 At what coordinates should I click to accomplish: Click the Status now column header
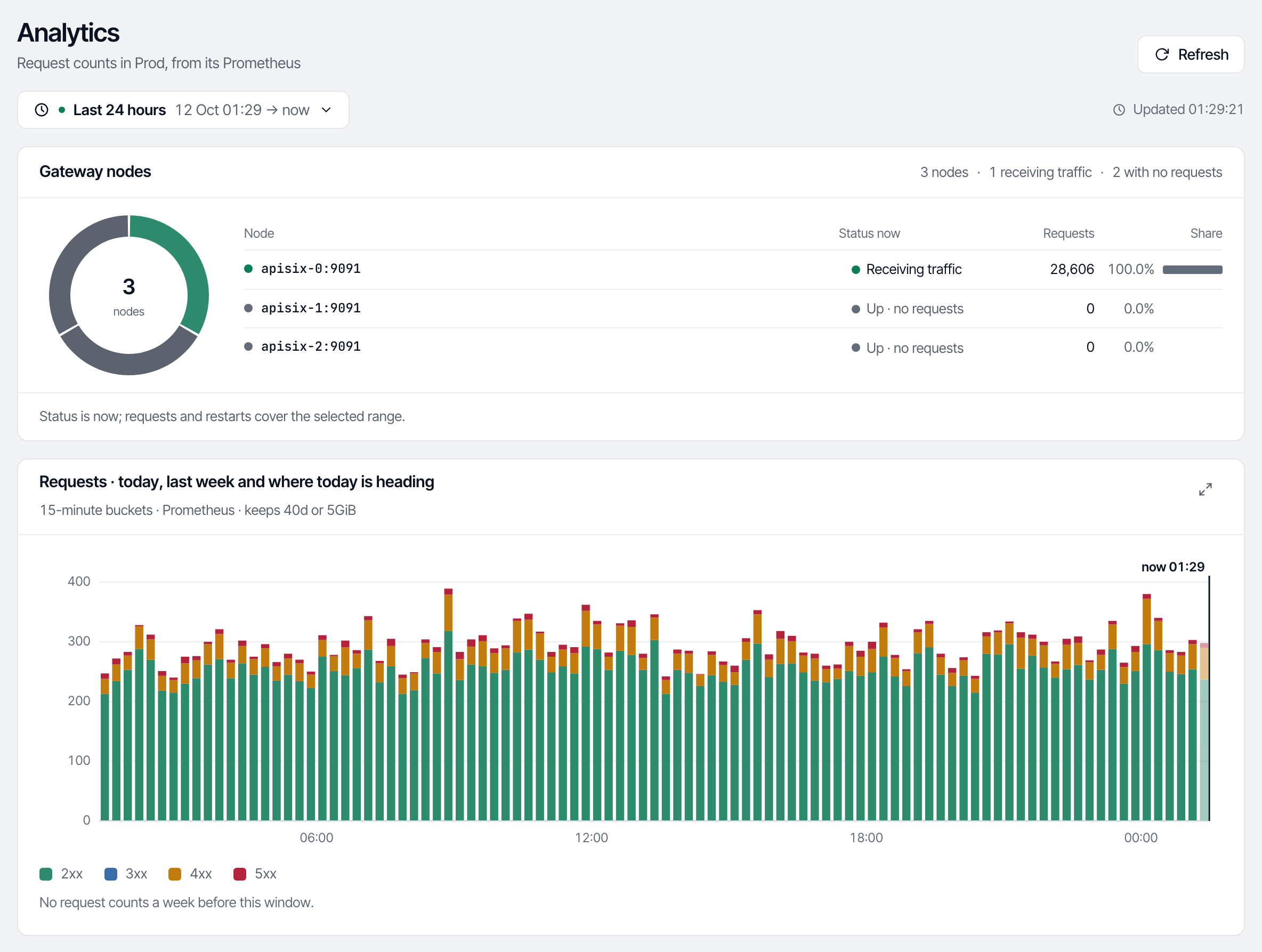pos(869,233)
